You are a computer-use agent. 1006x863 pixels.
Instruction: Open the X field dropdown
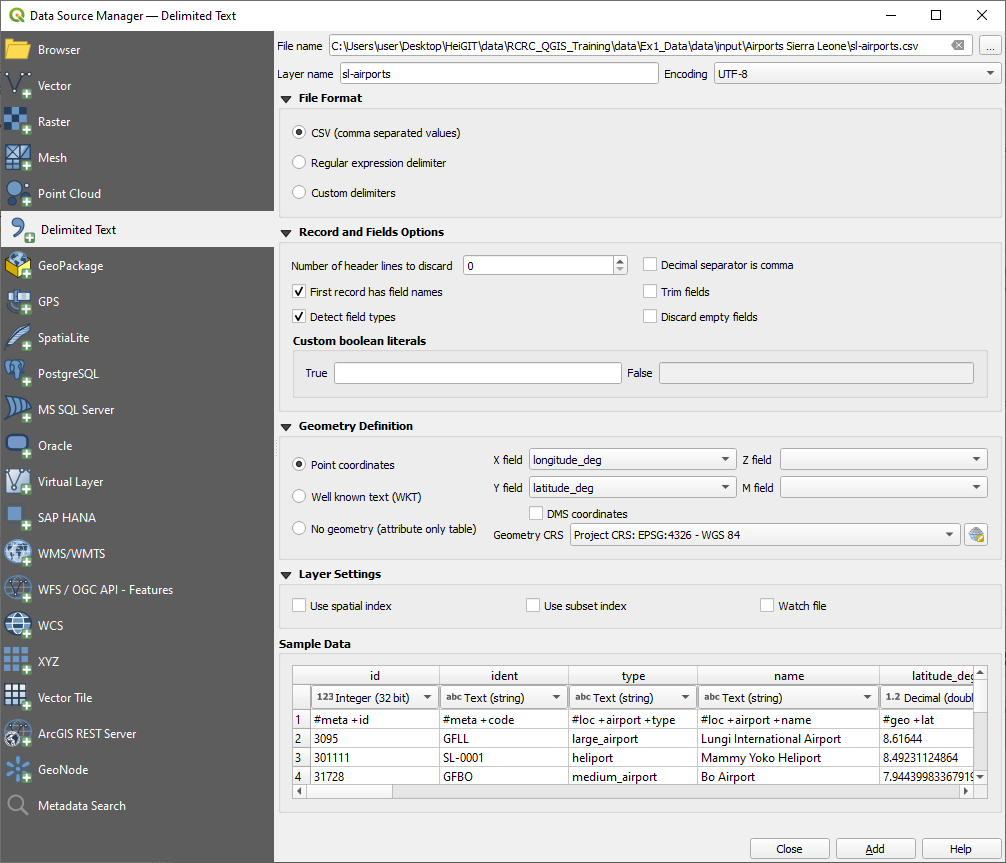(632, 460)
